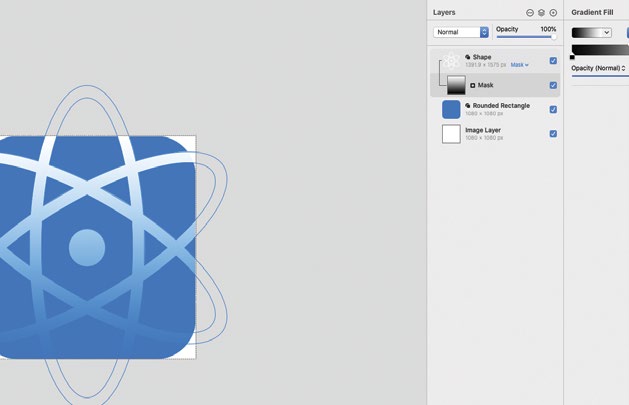Select the atom Shape layer thumbnail
This screenshot has width=629, height=405.
coord(451,61)
